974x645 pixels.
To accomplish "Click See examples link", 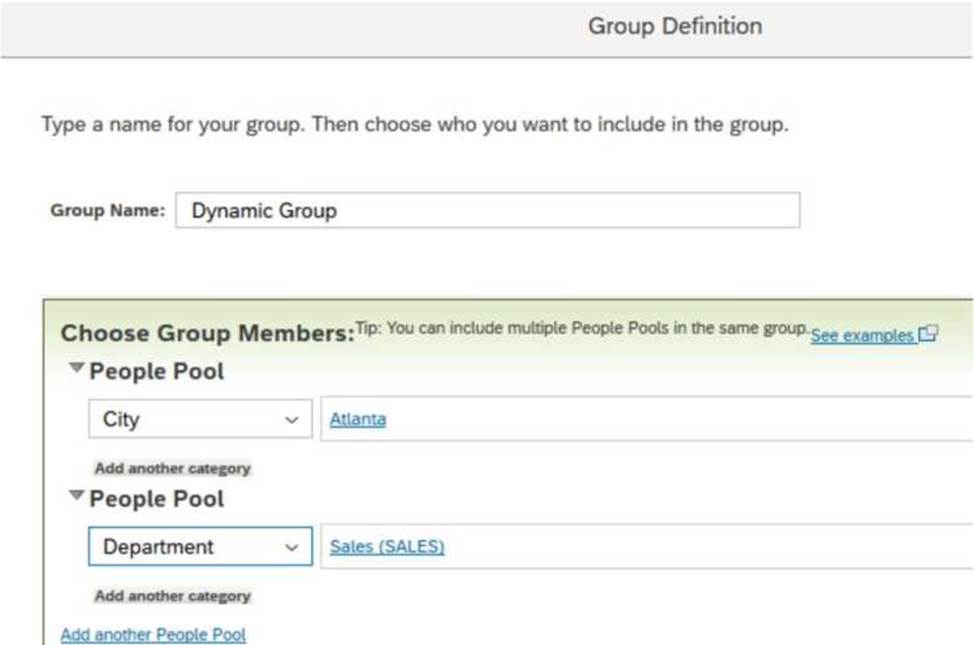I will (x=862, y=336).
